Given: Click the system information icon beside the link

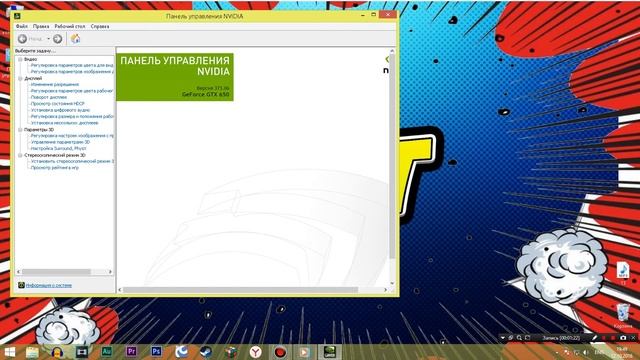Looking at the screenshot, I should point(21,285).
